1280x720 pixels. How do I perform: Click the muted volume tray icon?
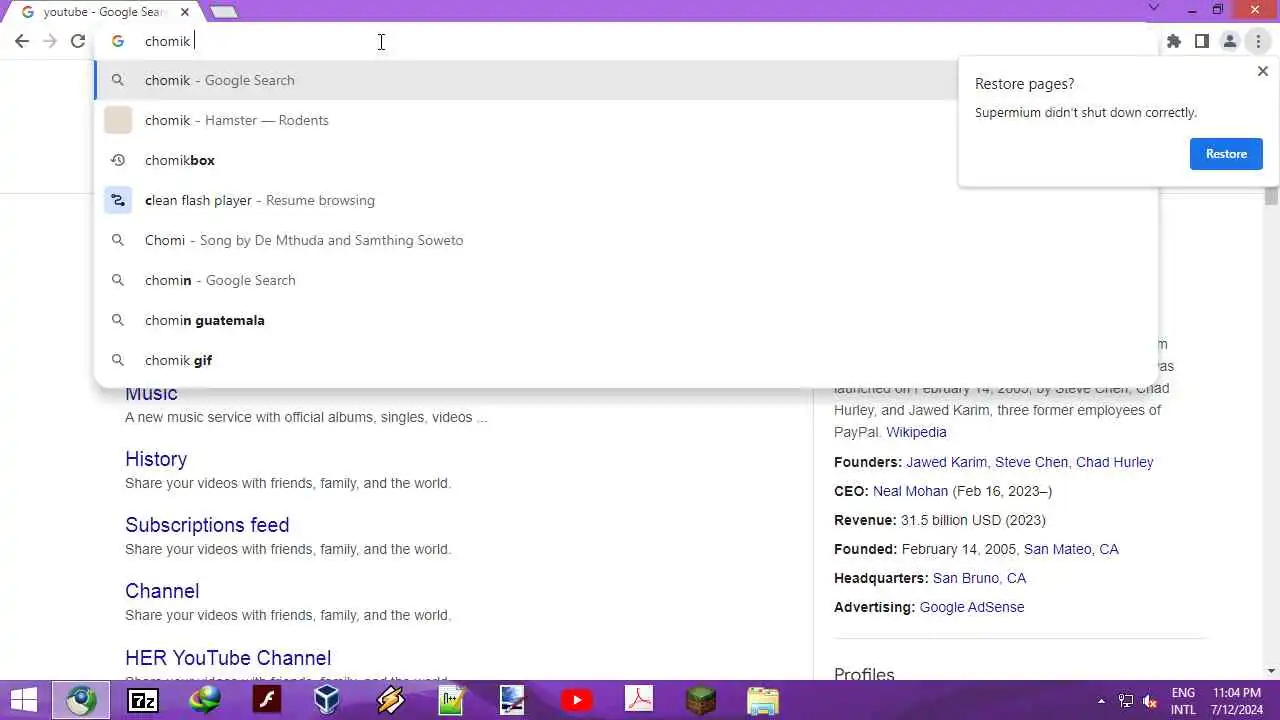click(1150, 701)
